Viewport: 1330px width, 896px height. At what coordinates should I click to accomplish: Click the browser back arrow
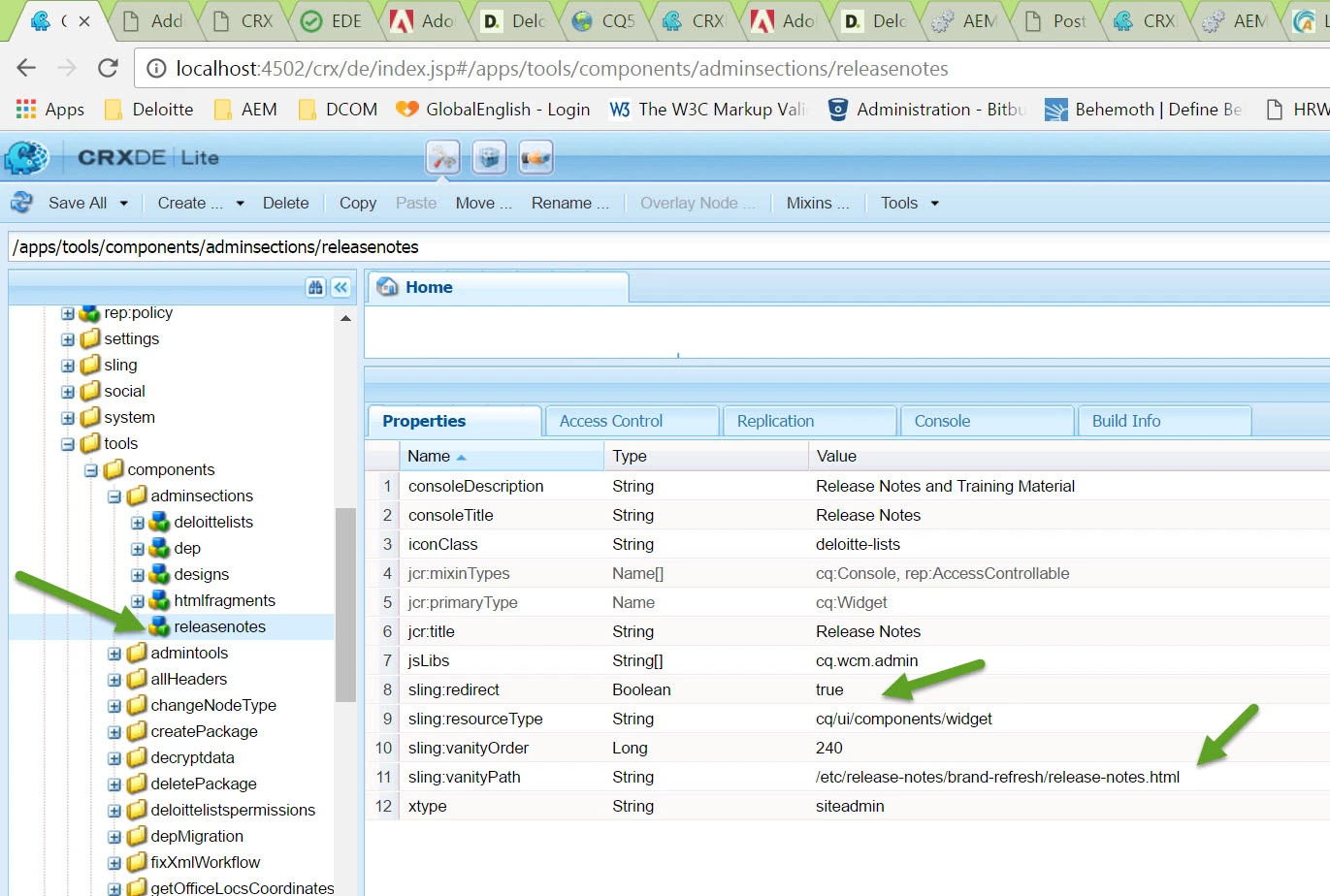(26, 68)
